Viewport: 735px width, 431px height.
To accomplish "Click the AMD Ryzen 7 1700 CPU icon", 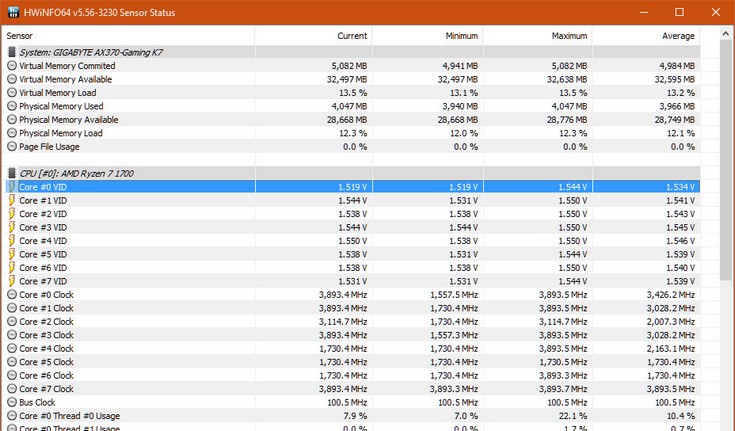I will point(11,173).
